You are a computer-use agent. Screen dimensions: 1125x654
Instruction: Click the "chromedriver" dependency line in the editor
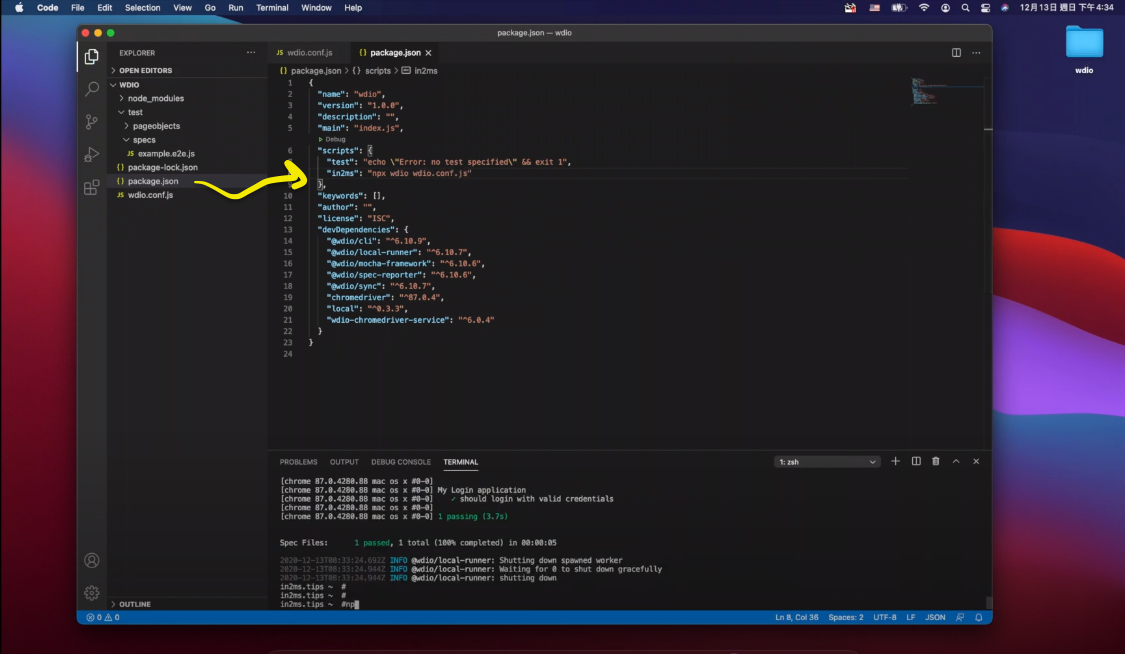pos(385,298)
